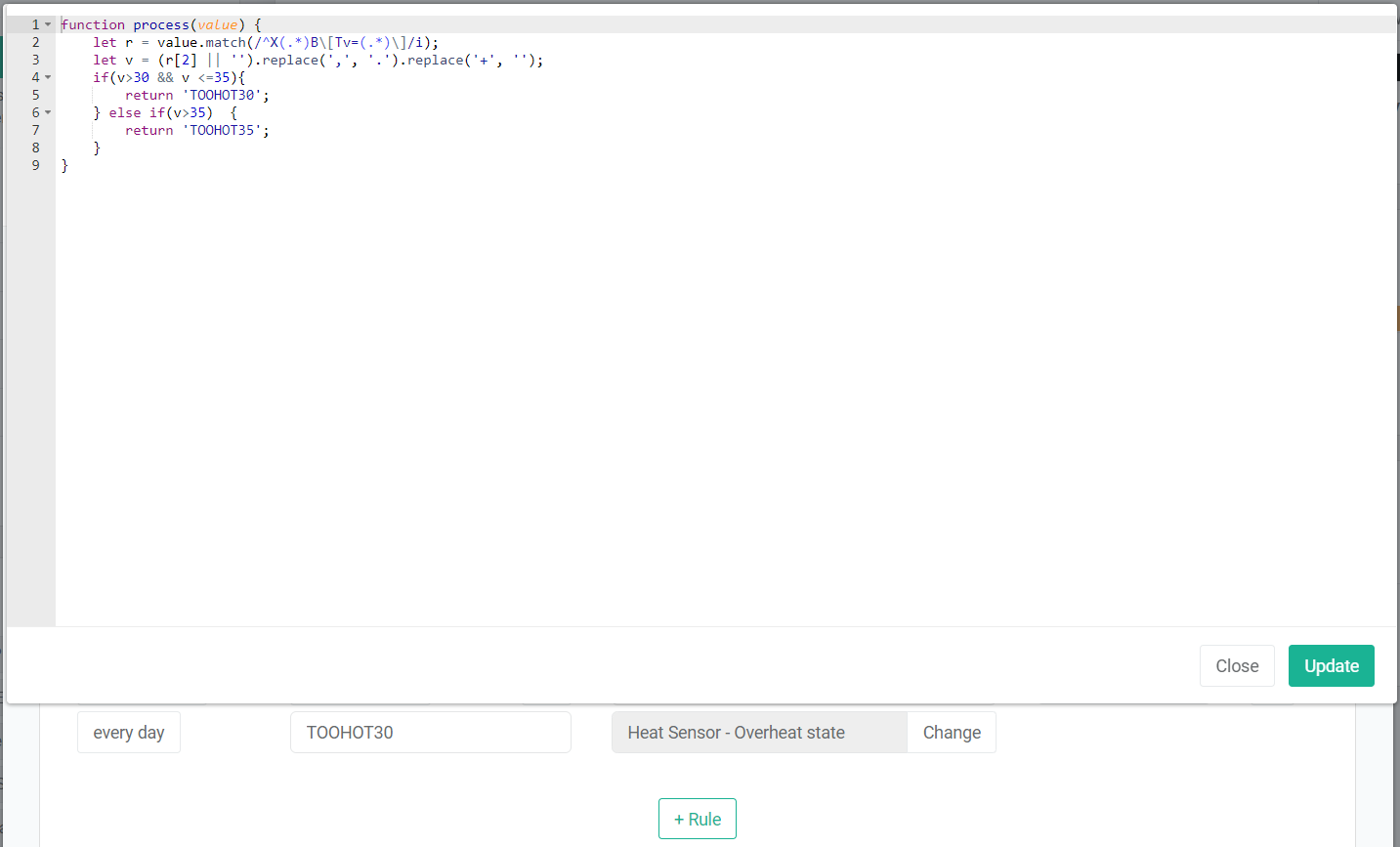
Task: Collapse the else if fold arrow on line 6
Action: 48,112
